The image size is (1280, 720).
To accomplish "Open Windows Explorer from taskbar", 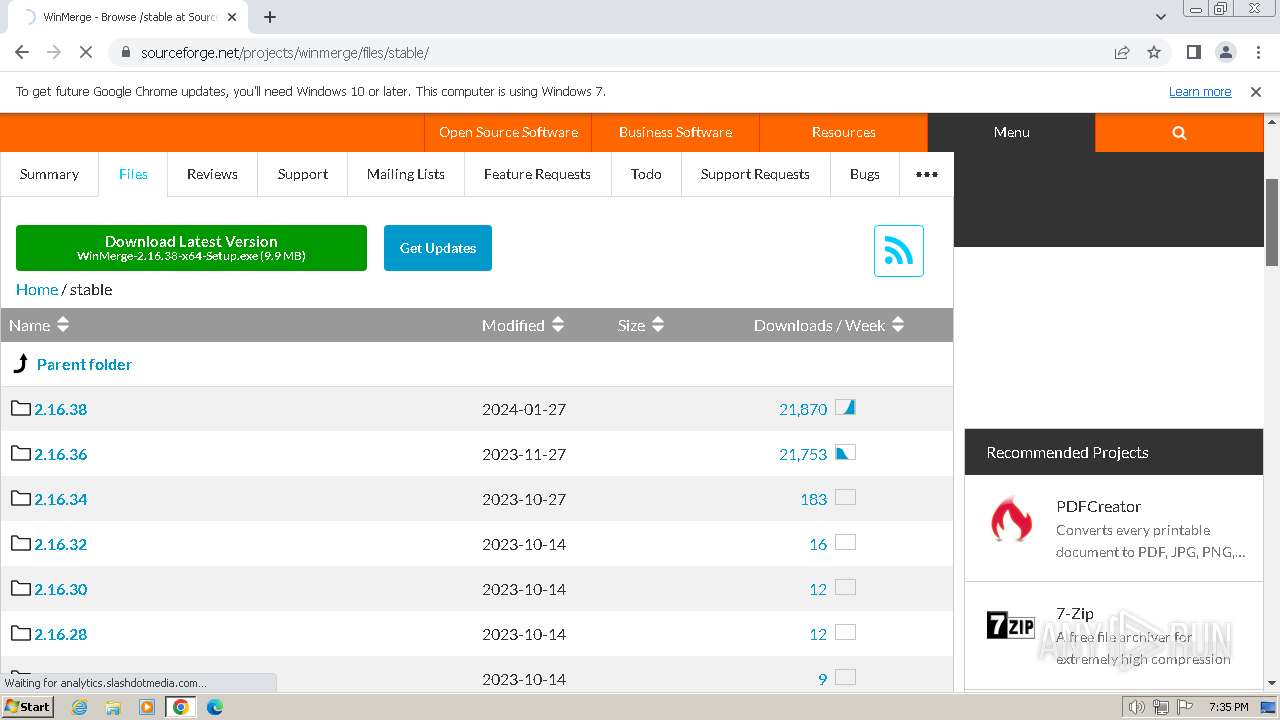I will (x=113, y=707).
